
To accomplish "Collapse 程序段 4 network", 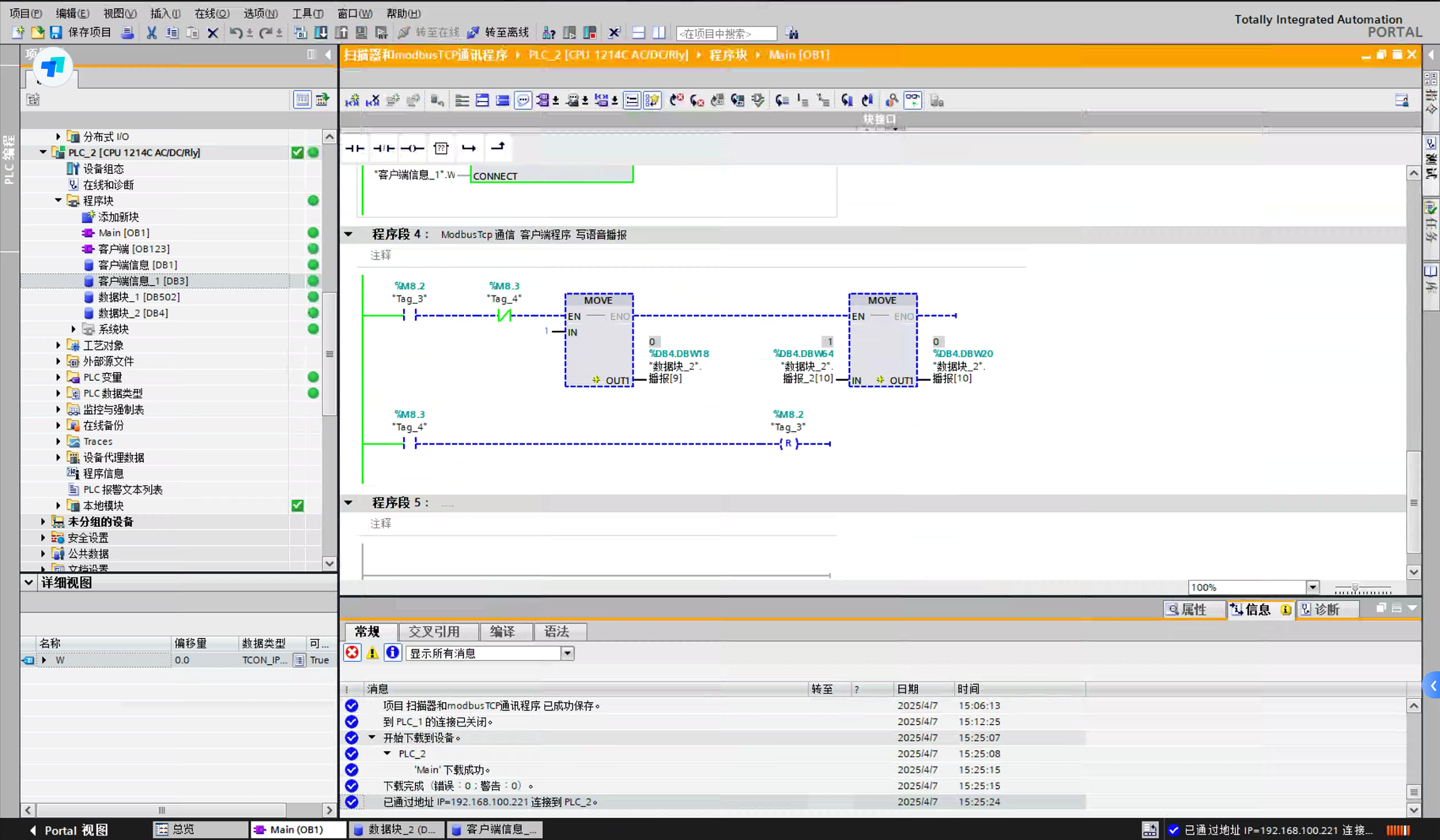I will (348, 234).
